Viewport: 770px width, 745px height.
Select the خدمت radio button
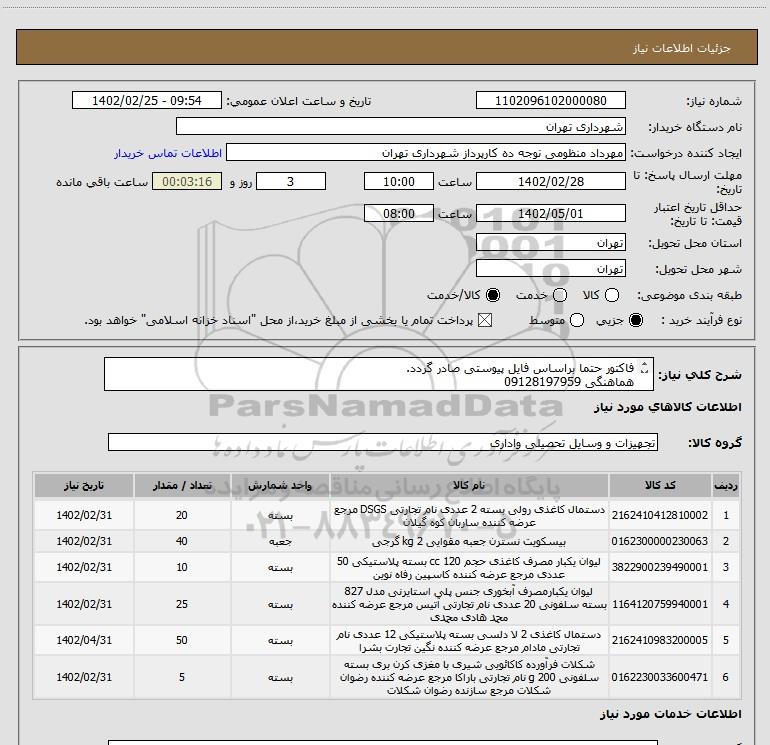click(560, 295)
